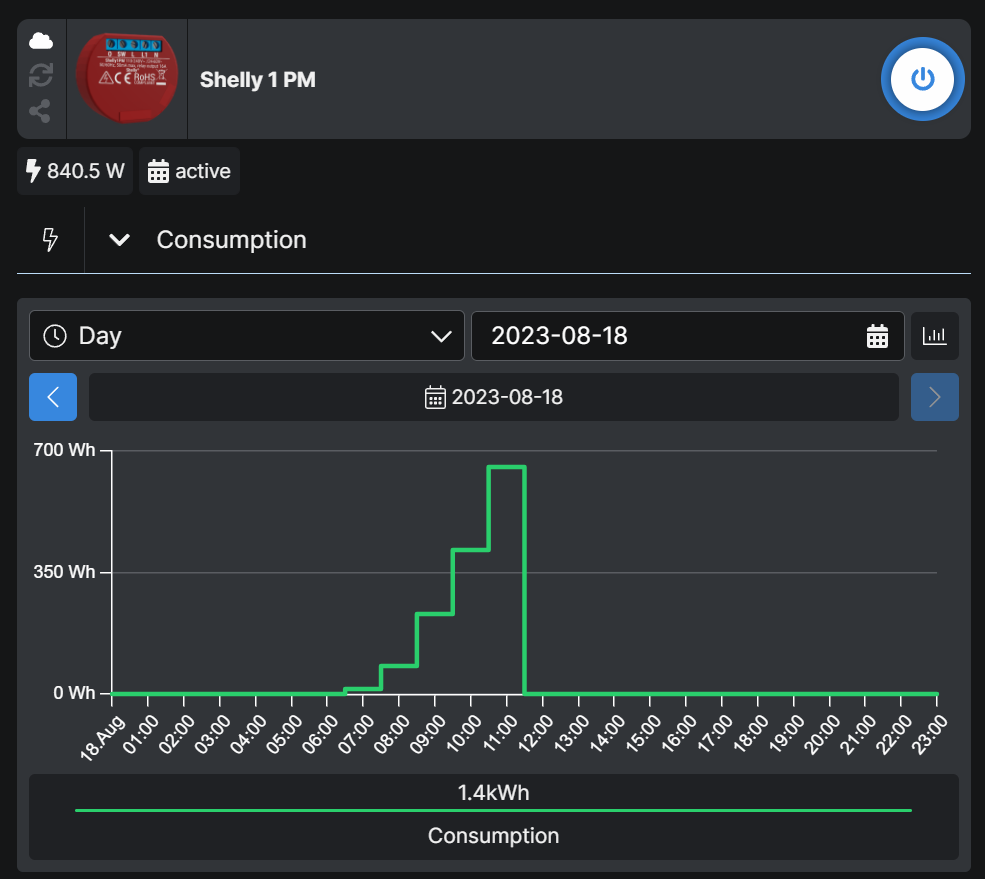Image resolution: width=985 pixels, height=879 pixels.
Task: Open the Day period dropdown
Action: pos(246,336)
